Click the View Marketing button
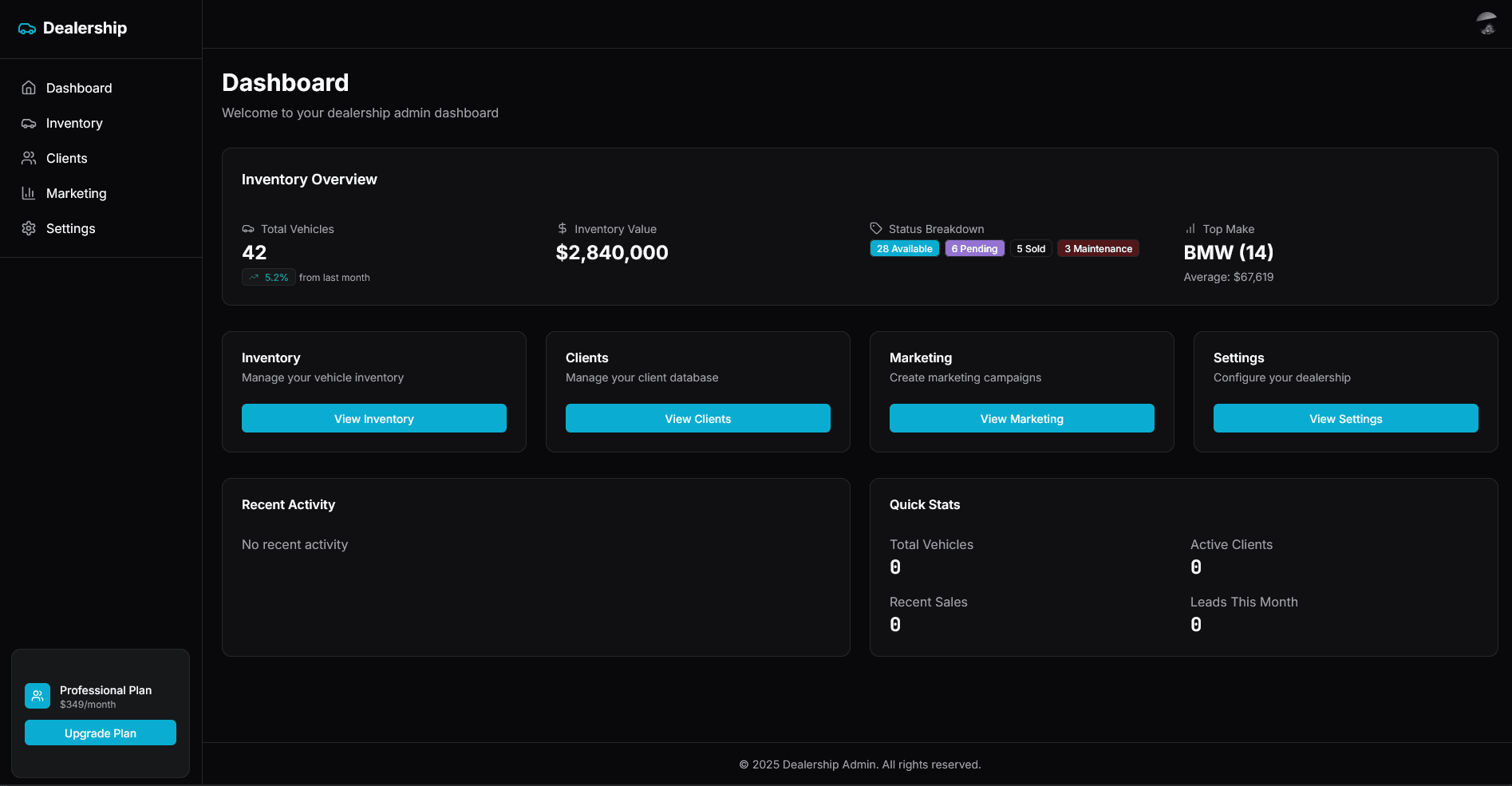 click(x=1022, y=418)
